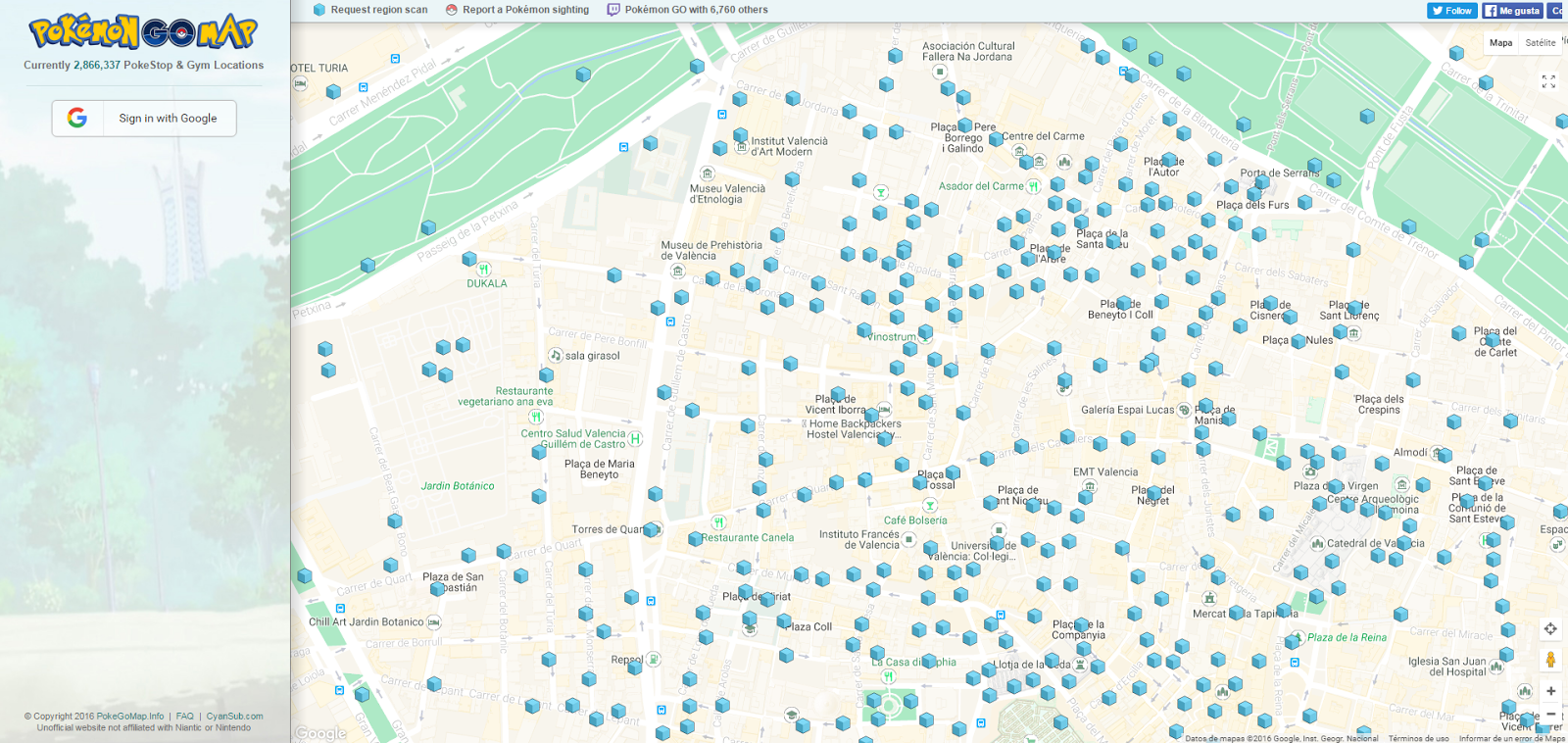Click the Mercat landmark icon
Image resolution: width=1568 pixels, height=743 pixels.
[x=1209, y=598]
